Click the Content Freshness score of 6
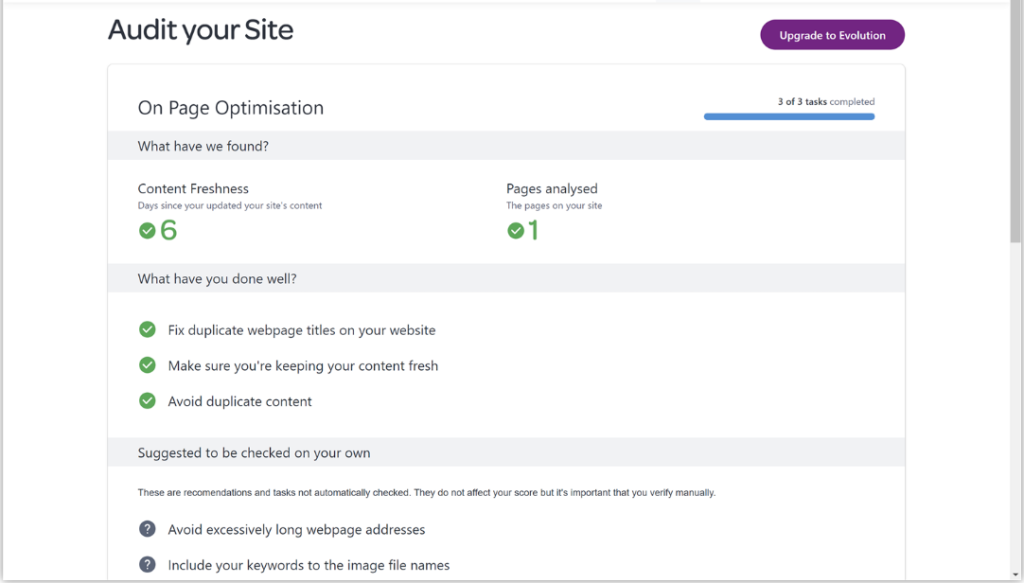The height and width of the screenshot is (583, 1024). click(166, 230)
